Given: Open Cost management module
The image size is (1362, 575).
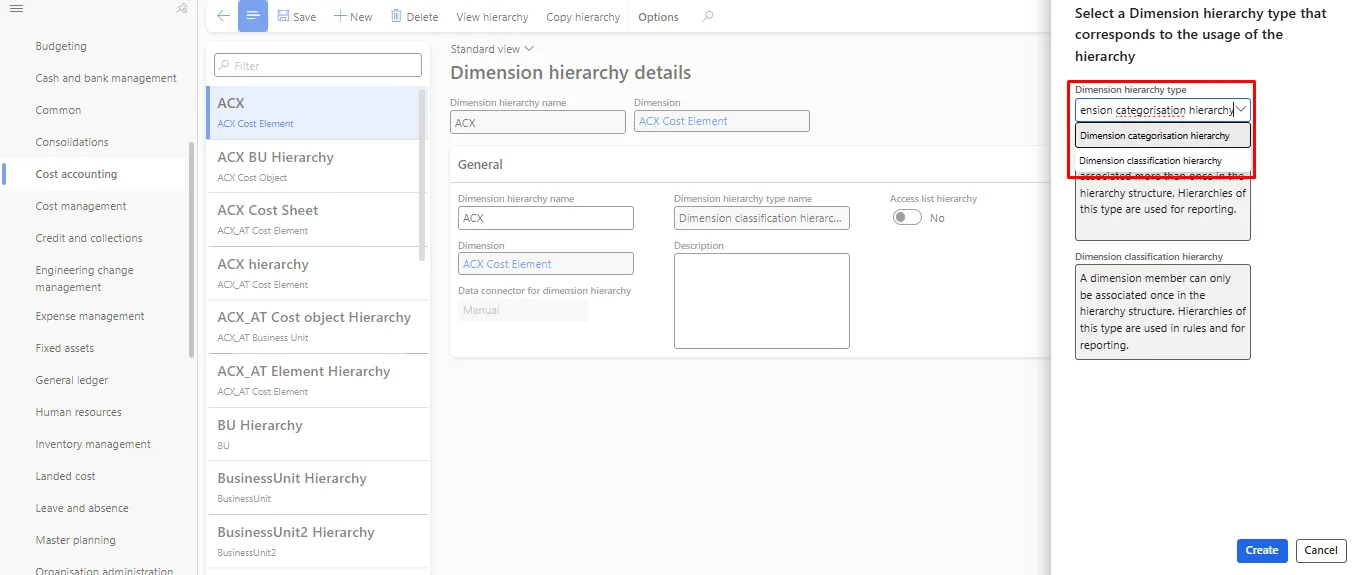Looking at the screenshot, I should (x=81, y=206).
